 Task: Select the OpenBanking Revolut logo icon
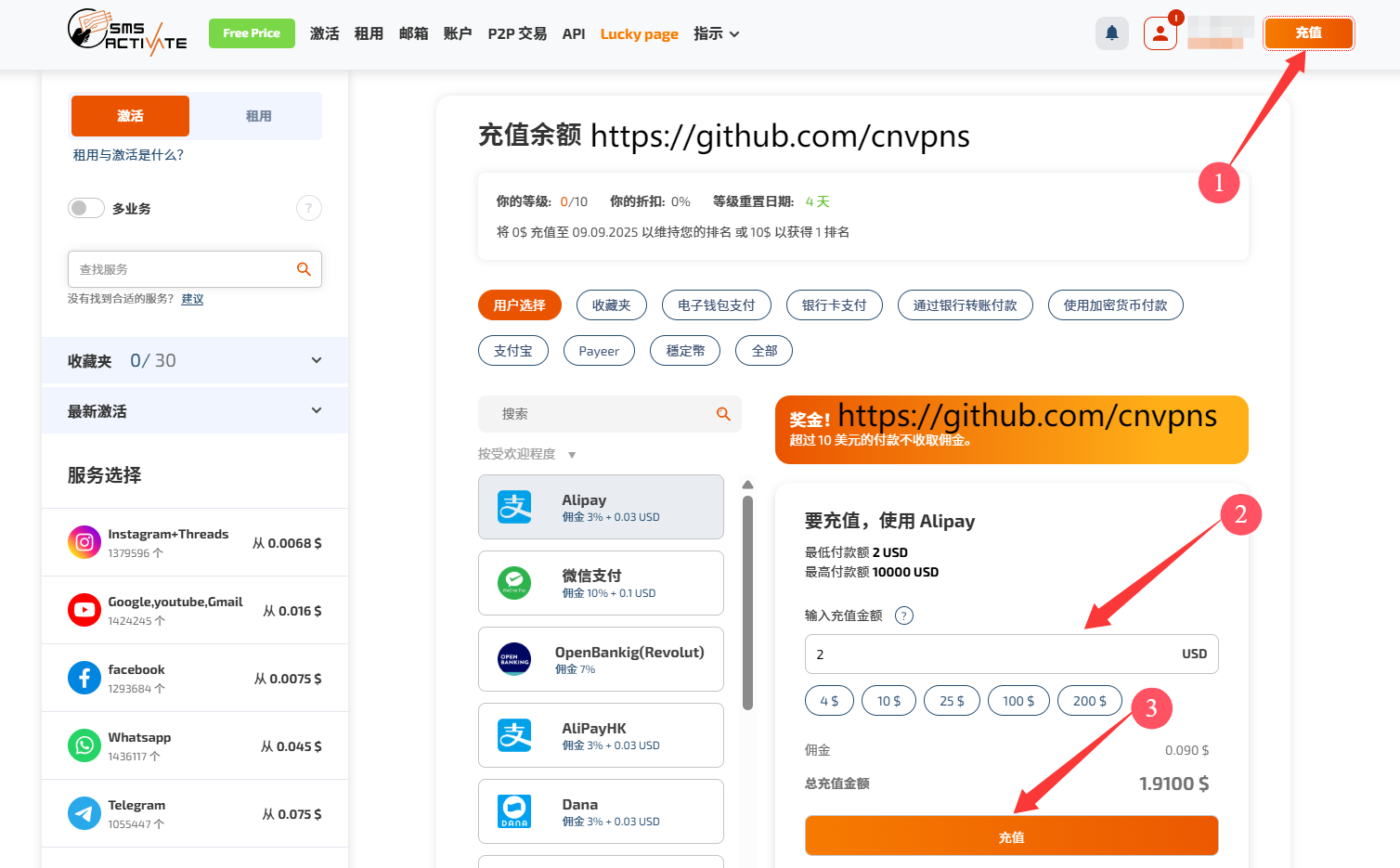(x=514, y=659)
